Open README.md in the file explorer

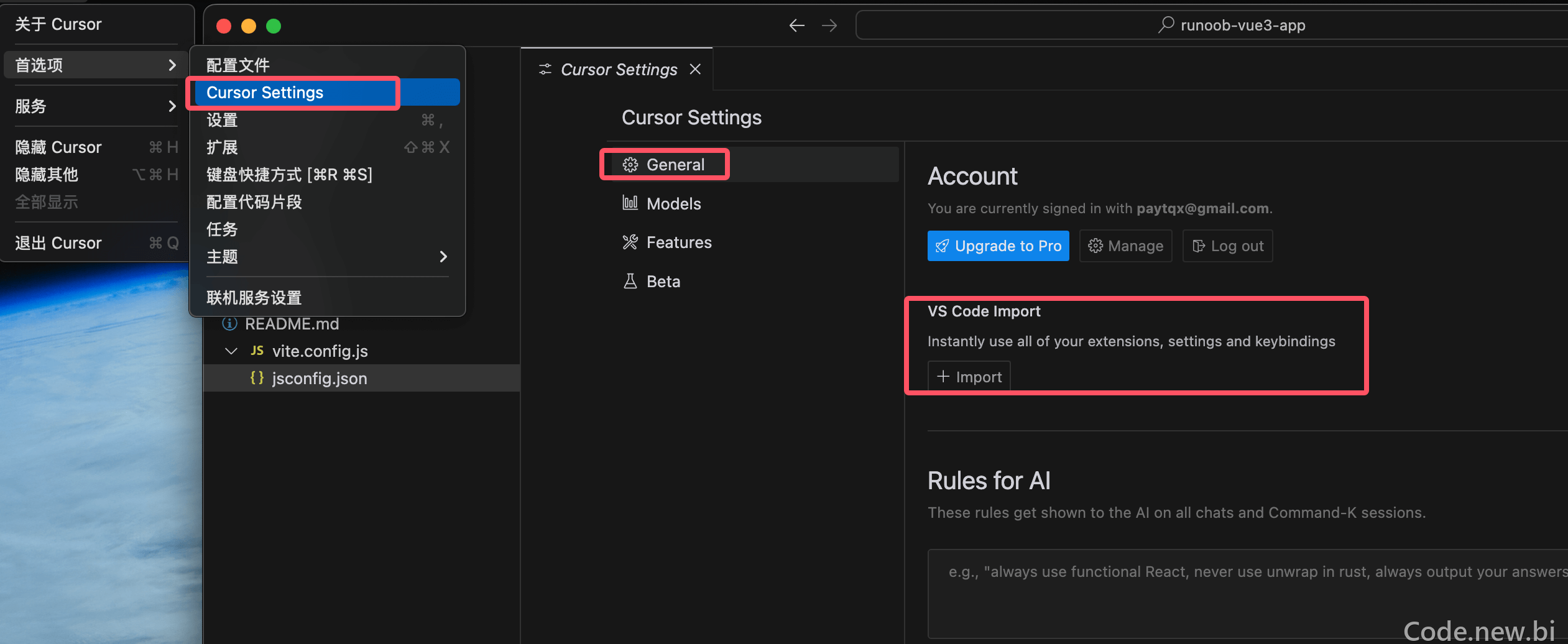point(292,324)
